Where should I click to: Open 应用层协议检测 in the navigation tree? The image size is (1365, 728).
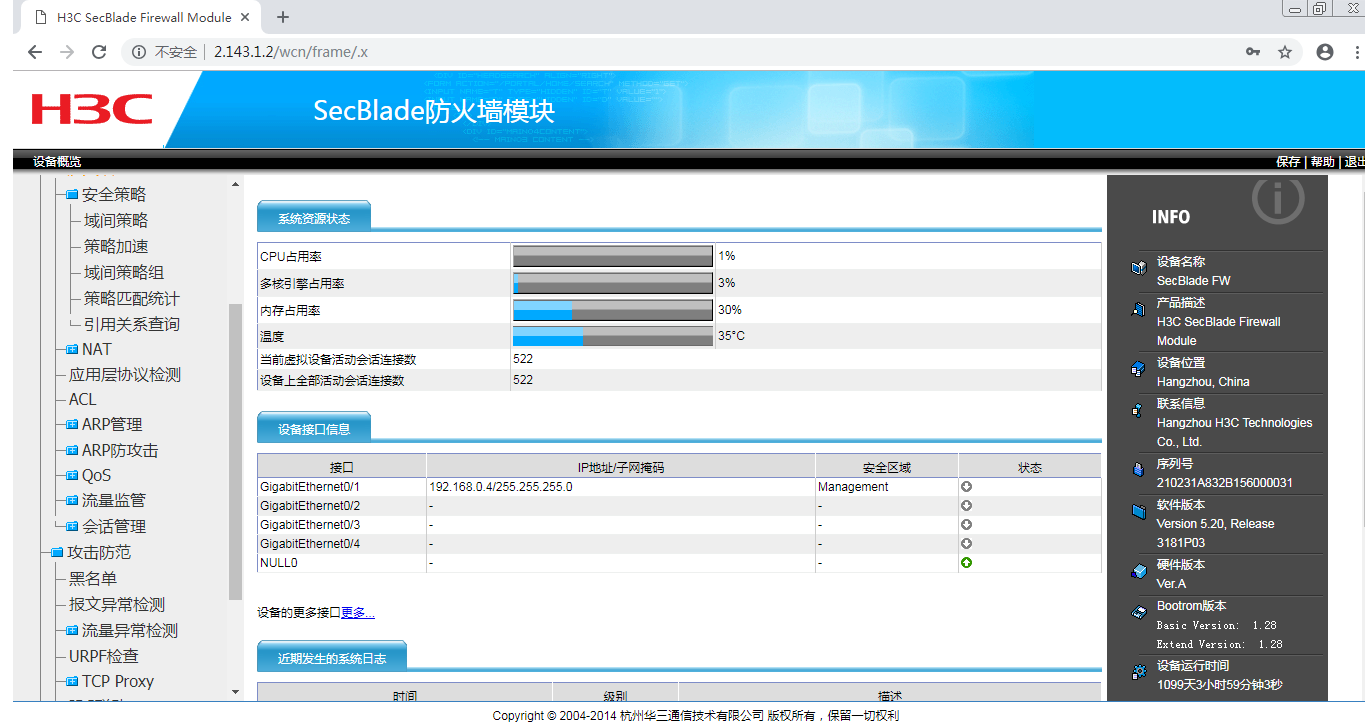pos(125,375)
